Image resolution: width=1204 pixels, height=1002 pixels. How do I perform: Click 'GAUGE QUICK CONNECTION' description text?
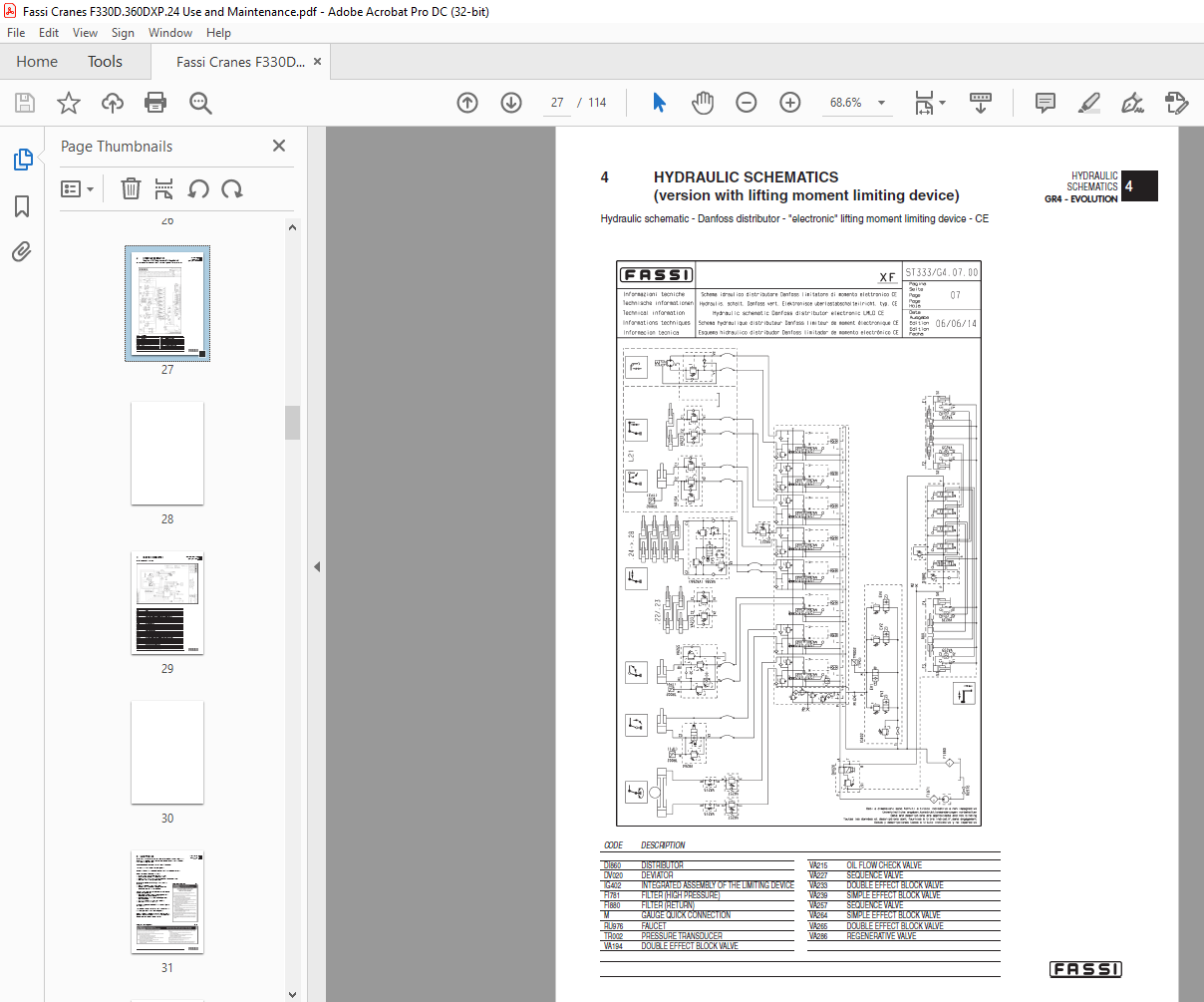point(686,915)
